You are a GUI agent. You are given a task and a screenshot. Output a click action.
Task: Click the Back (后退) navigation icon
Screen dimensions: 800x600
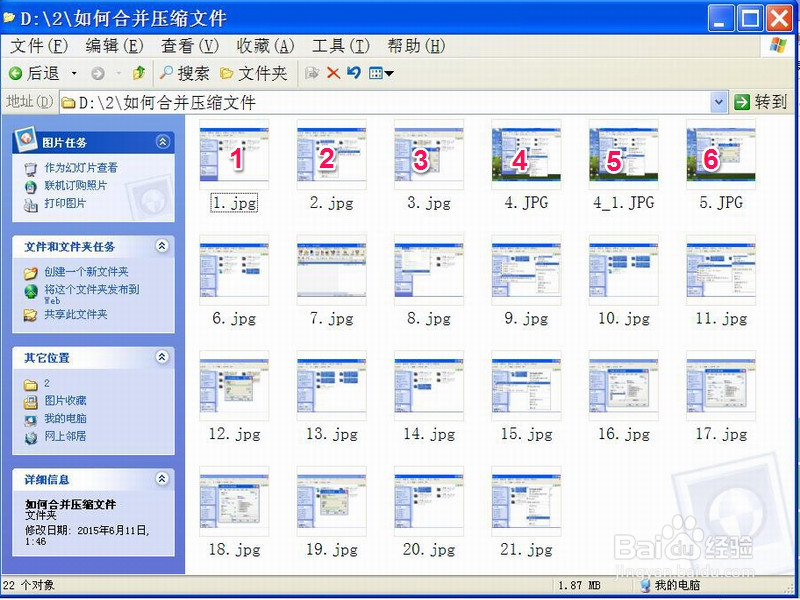click(x=14, y=74)
